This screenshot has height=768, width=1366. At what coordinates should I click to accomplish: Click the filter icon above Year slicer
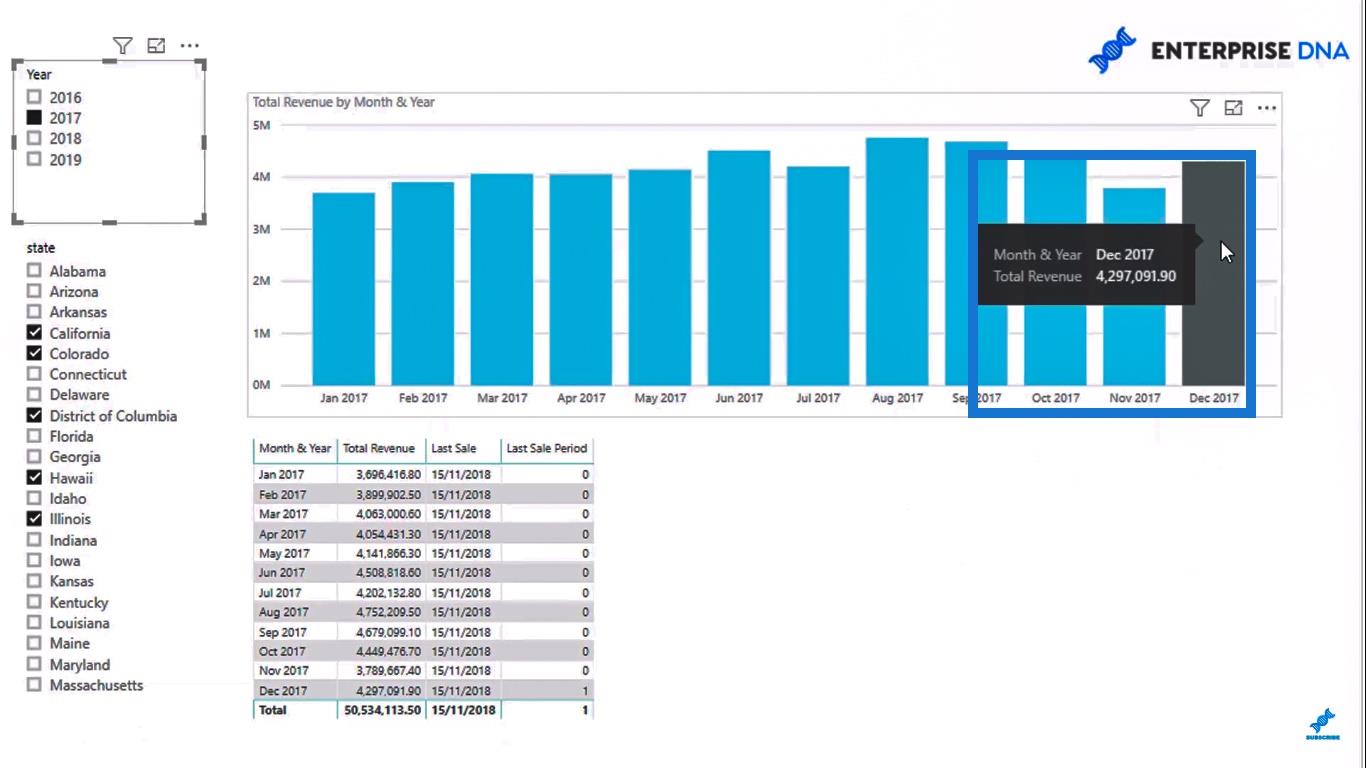click(x=122, y=45)
